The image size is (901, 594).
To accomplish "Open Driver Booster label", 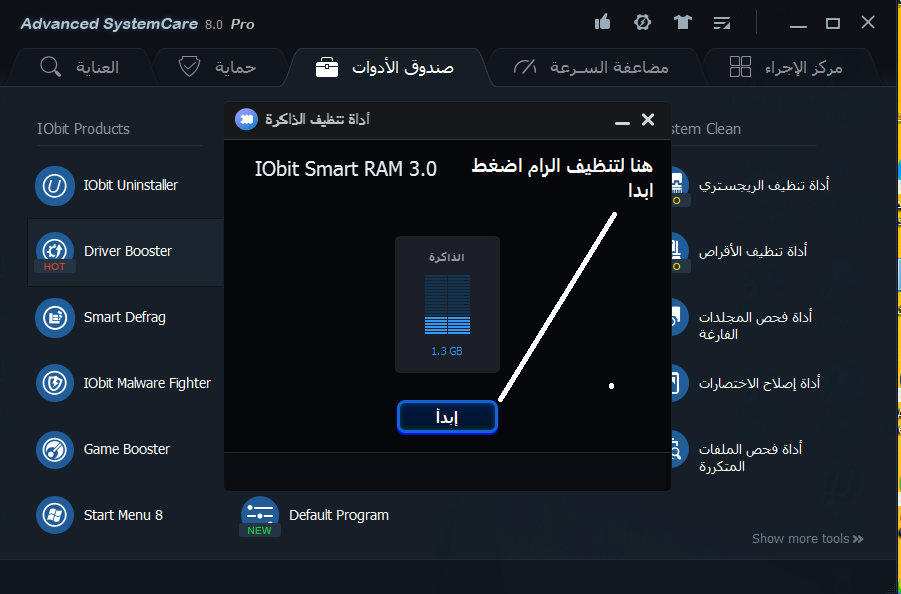I will pos(128,252).
